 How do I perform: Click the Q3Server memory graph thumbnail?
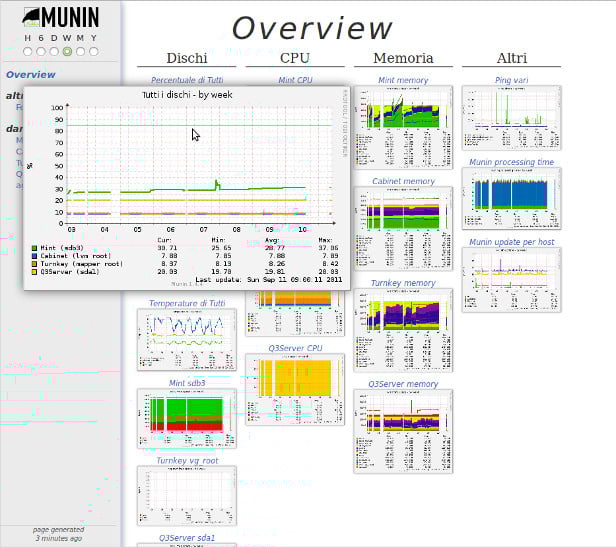403,431
